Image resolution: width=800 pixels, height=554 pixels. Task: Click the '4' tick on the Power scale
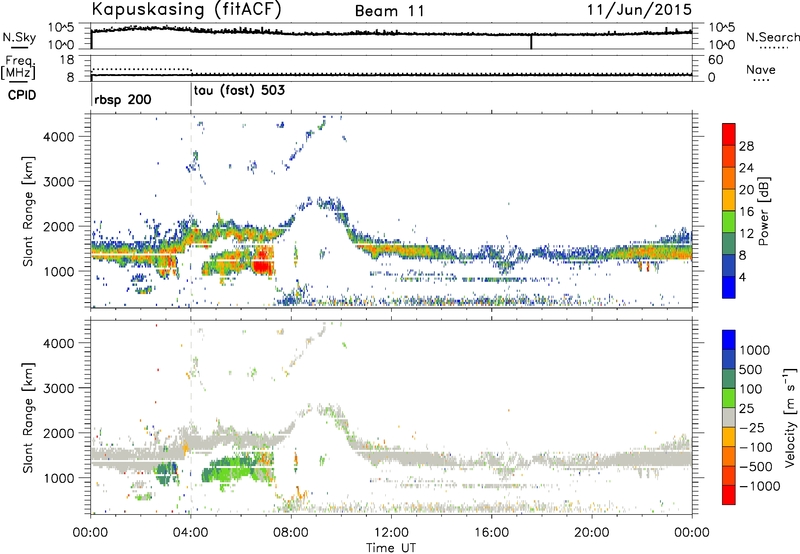742,277
